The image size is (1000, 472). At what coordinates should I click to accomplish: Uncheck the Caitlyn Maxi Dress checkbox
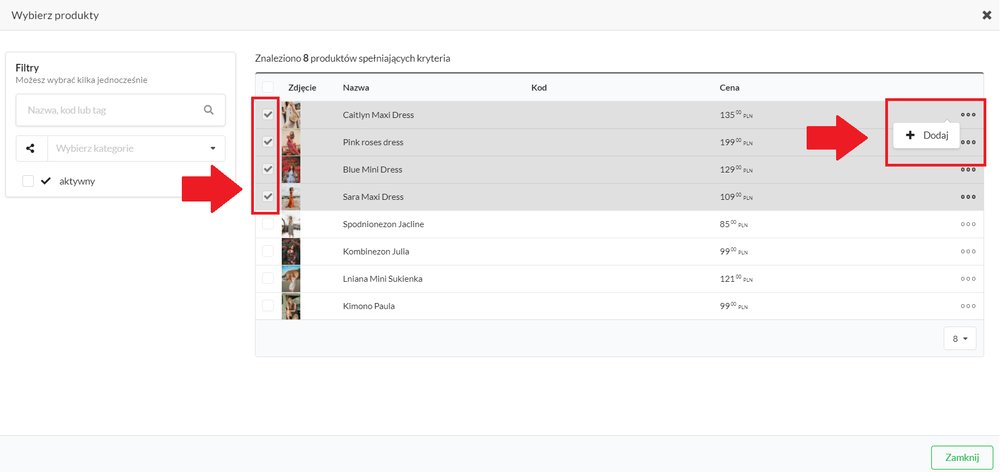pyautogui.click(x=268, y=115)
